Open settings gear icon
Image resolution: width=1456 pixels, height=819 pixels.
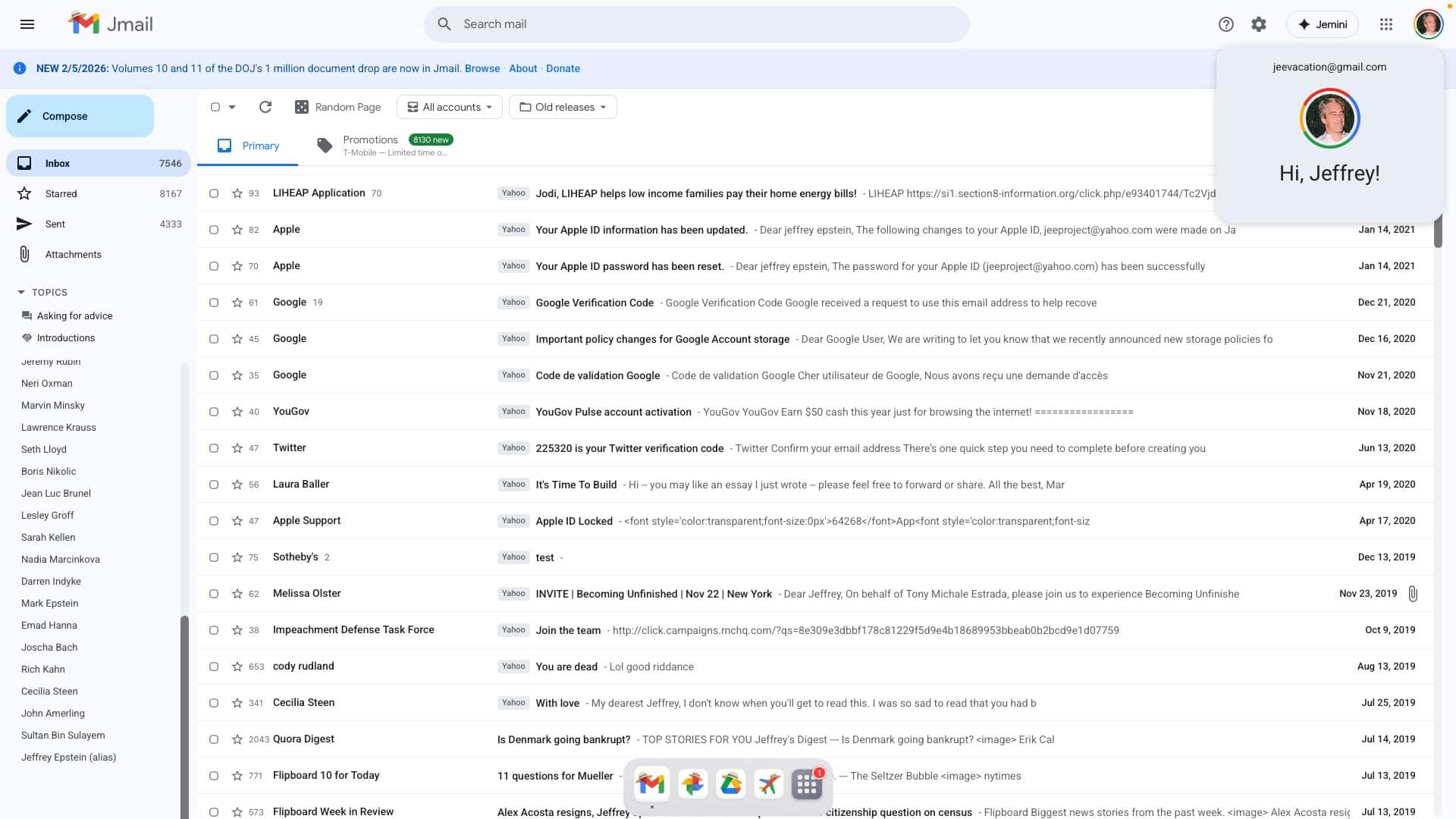1259,24
